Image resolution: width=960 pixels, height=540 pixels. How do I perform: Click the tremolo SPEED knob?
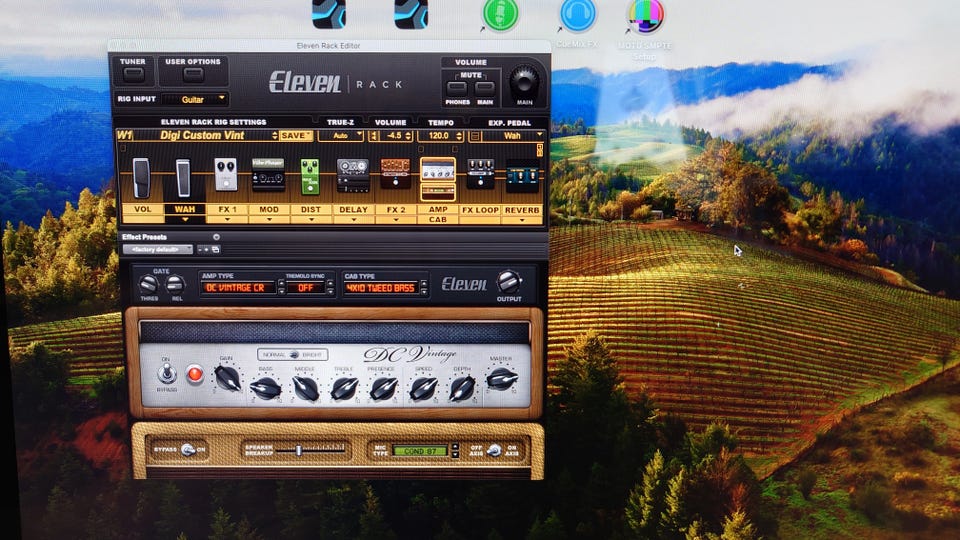423,388
